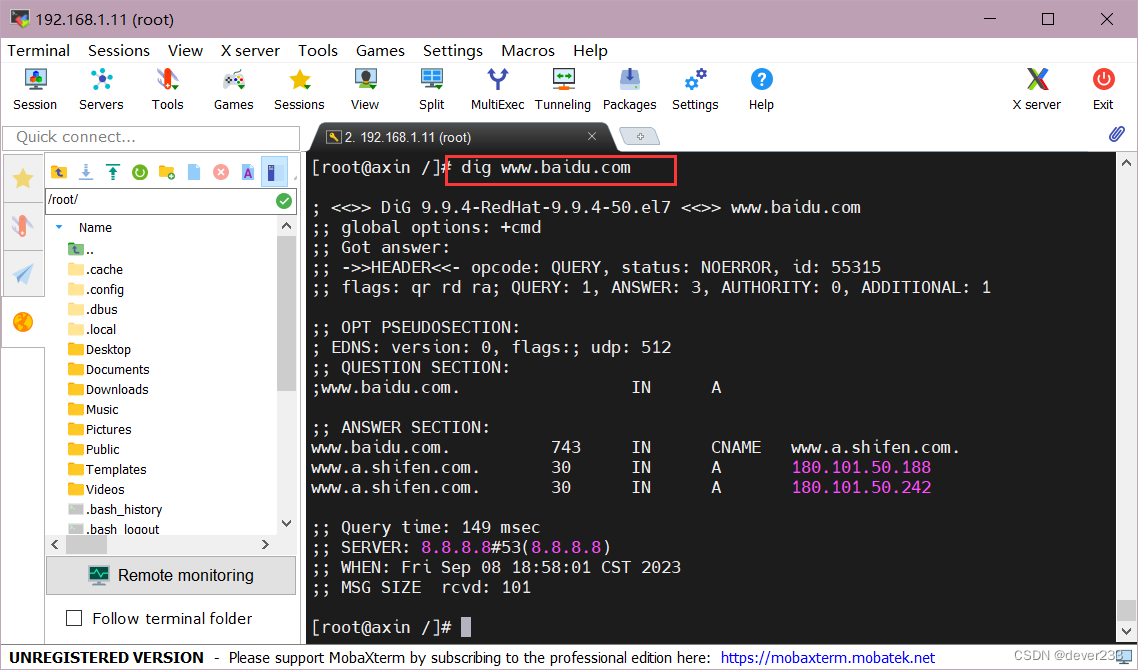Select the Desktop folder
Image resolution: width=1138 pixels, height=670 pixels.
click(99, 349)
